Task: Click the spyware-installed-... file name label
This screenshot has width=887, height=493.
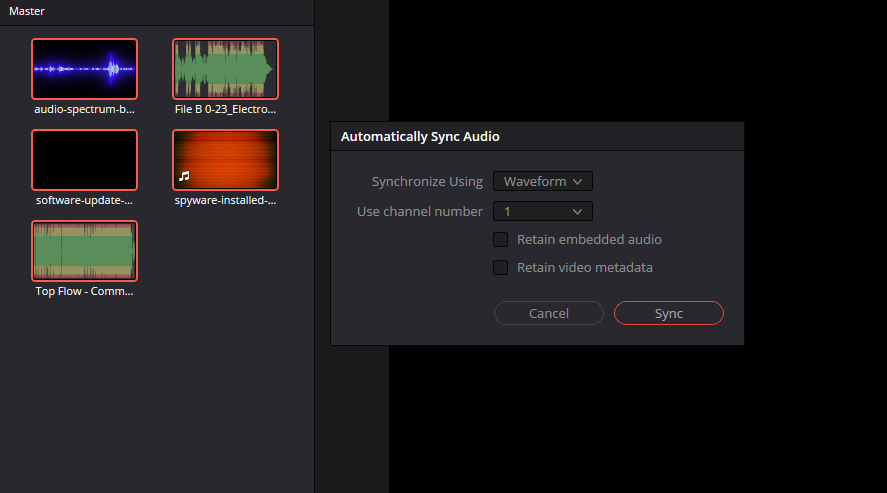Action: point(225,200)
